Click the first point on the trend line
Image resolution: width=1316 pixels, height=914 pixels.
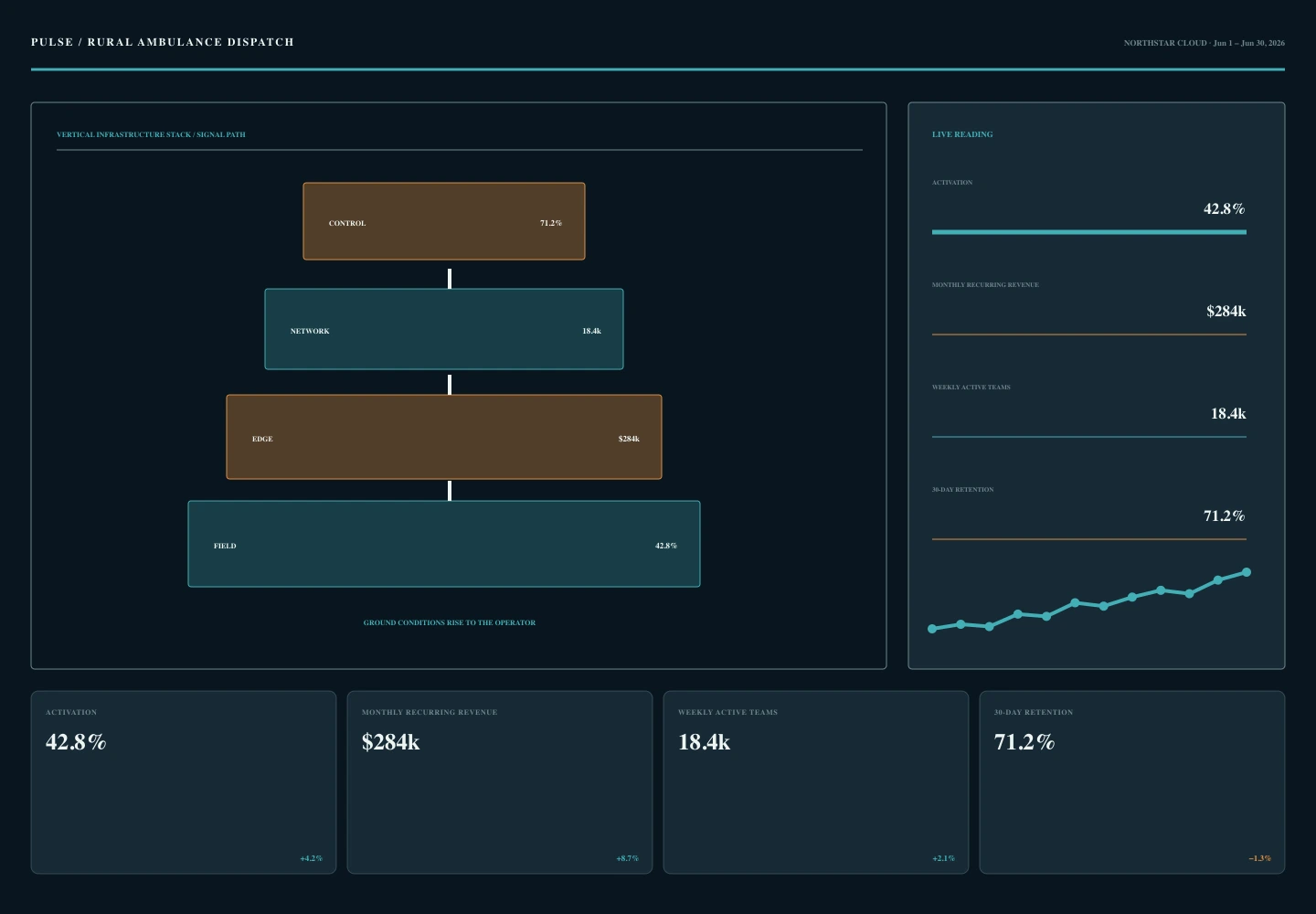point(932,629)
